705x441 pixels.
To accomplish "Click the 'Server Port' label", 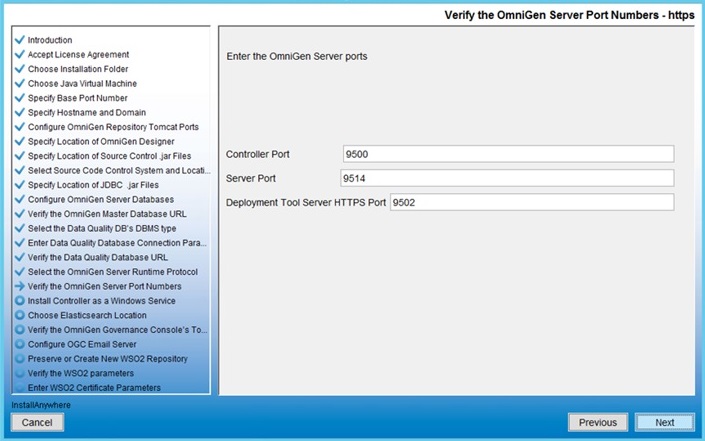I will pyautogui.click(x=250, y=178).
